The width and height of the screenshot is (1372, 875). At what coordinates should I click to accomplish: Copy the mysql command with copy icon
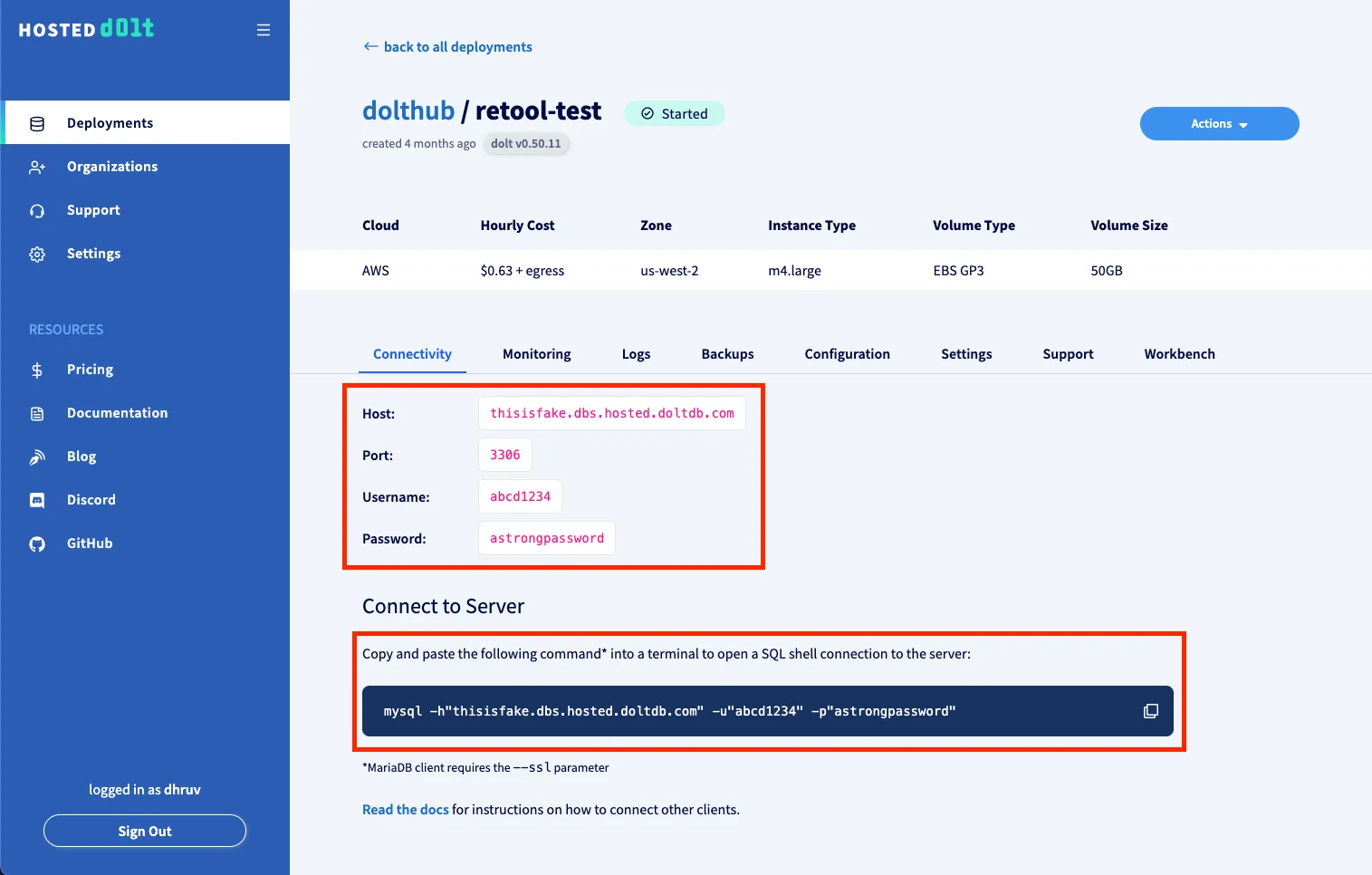(x=1150, y=711)
